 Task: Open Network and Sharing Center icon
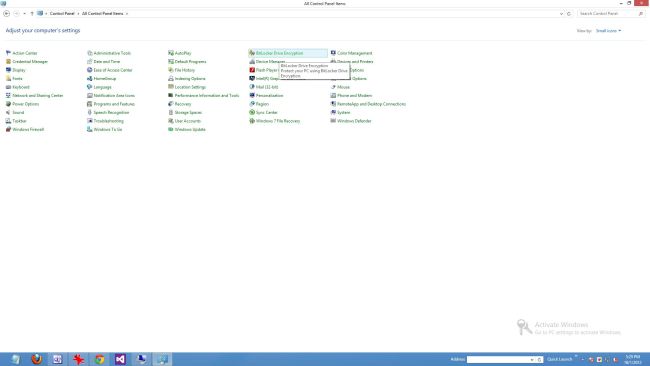(x=8, y=95)
